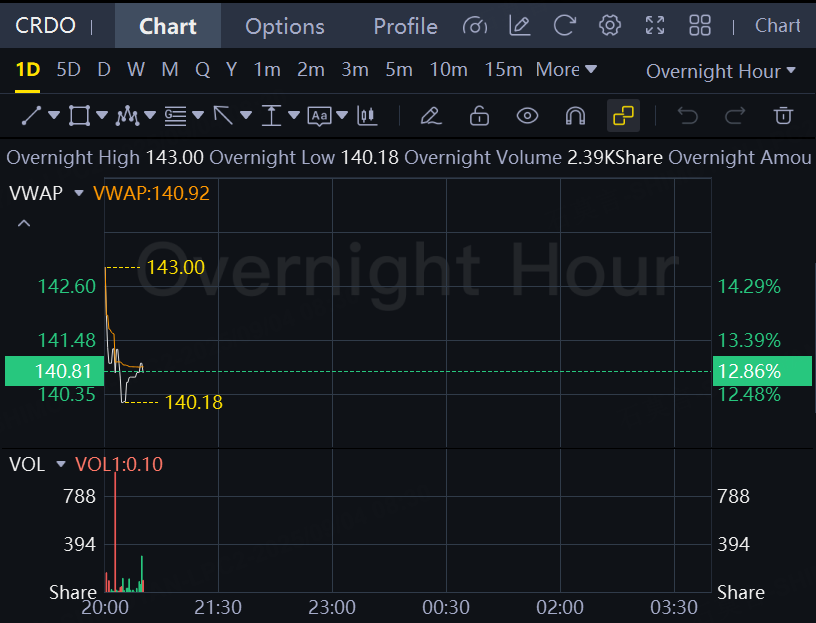Collapse the VWAP panel with chevron
Screen dimensions: 816x623
(x=24, y=223)
